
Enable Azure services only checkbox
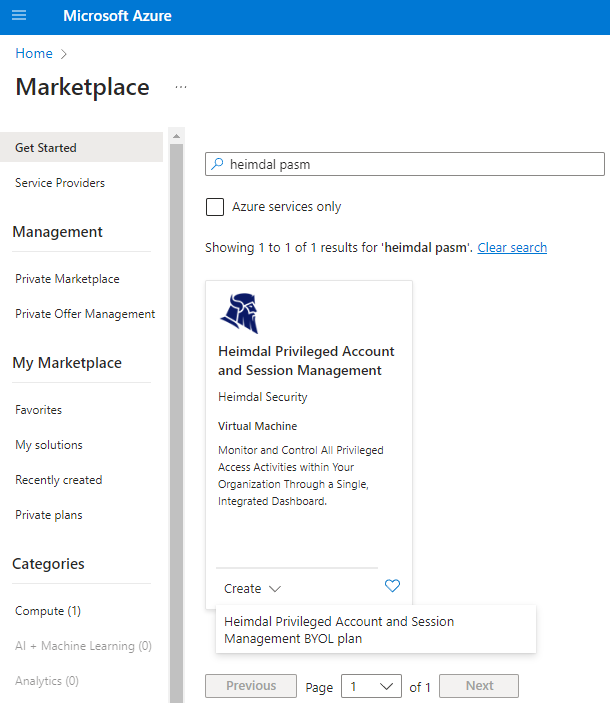(x=215, y=207)
